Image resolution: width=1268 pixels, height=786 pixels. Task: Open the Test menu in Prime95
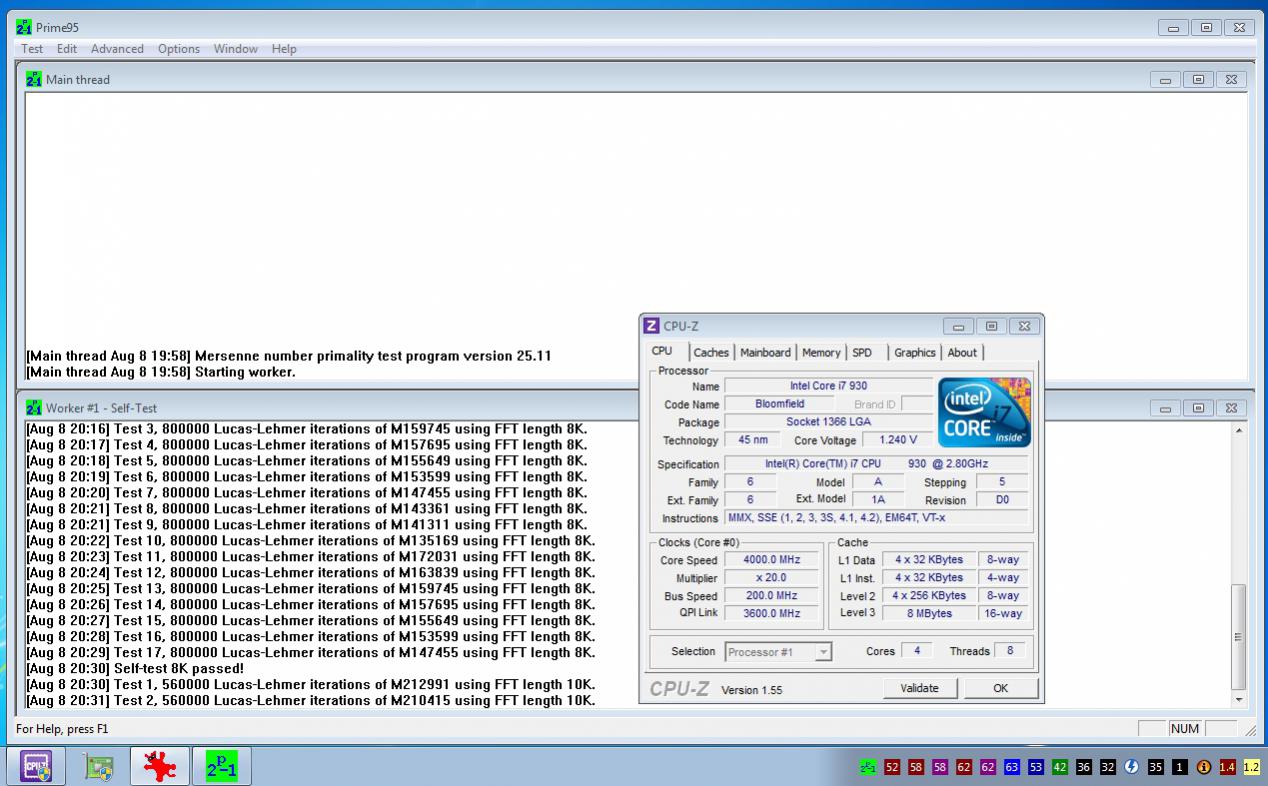click(32, 48)
